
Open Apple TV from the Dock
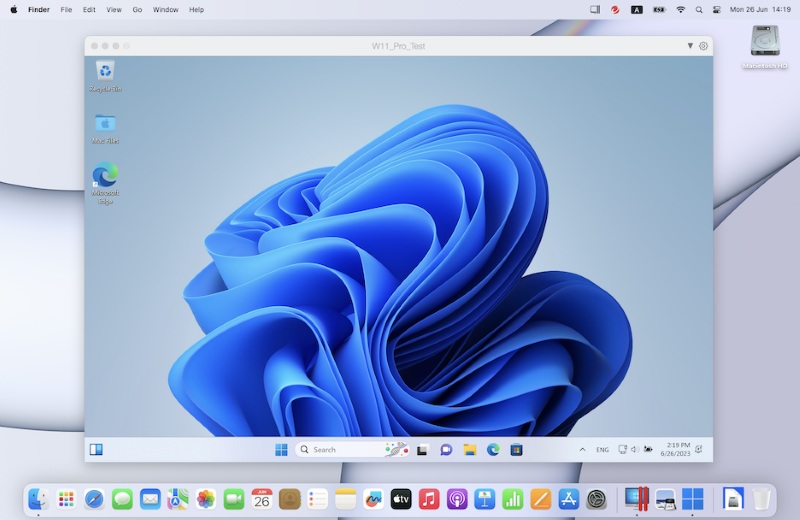pos(401,499)
